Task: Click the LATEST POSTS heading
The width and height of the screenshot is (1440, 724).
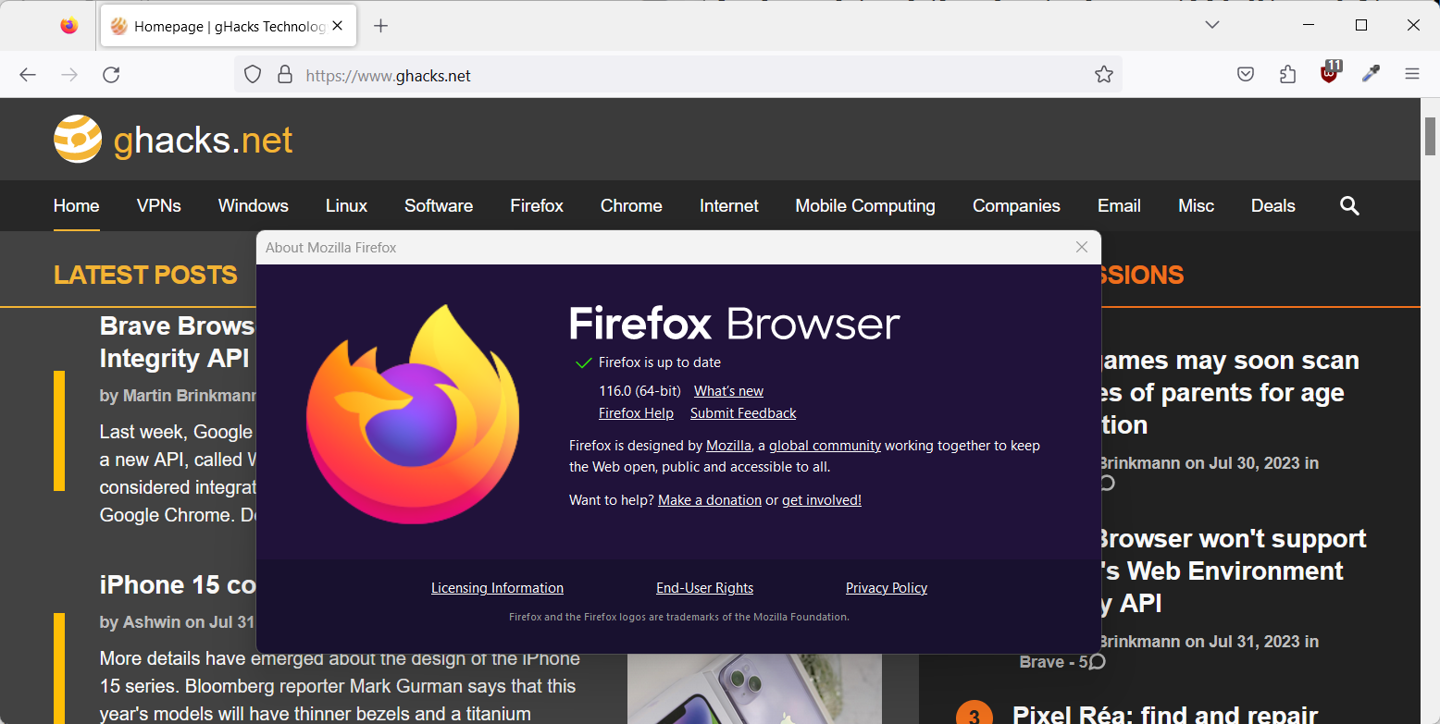Action: (x=146, y=275)
